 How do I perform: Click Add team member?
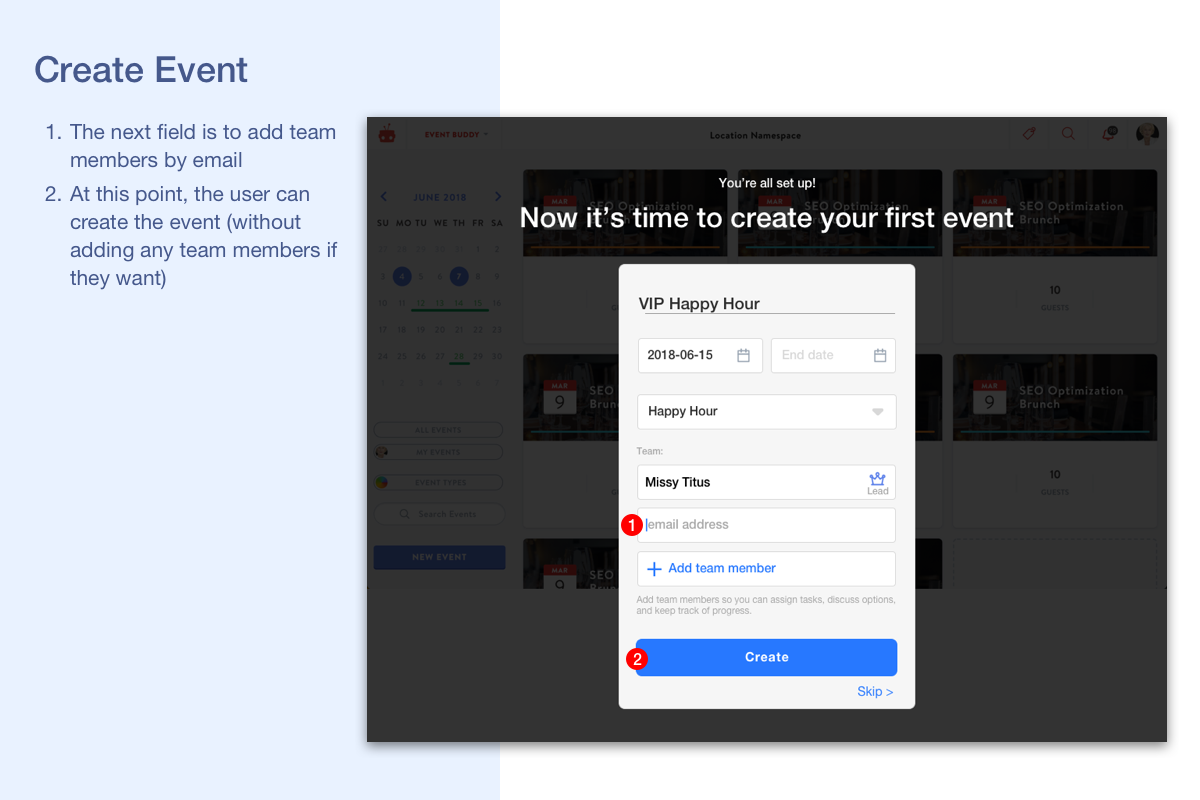[x=767, y=568]
